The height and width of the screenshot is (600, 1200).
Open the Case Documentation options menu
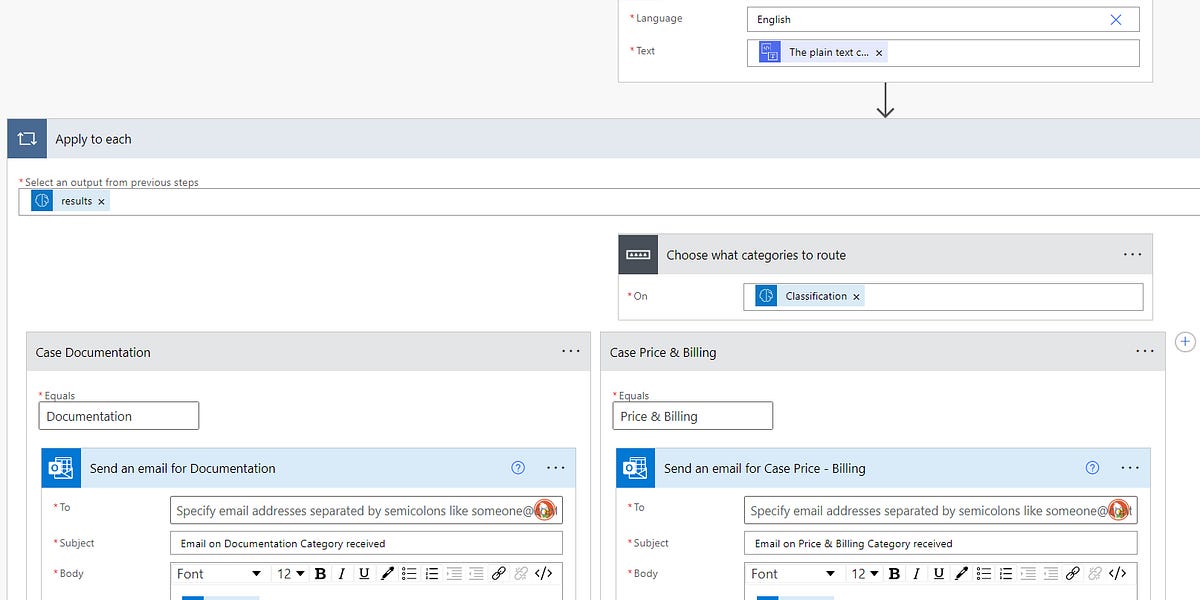[571, 351]
